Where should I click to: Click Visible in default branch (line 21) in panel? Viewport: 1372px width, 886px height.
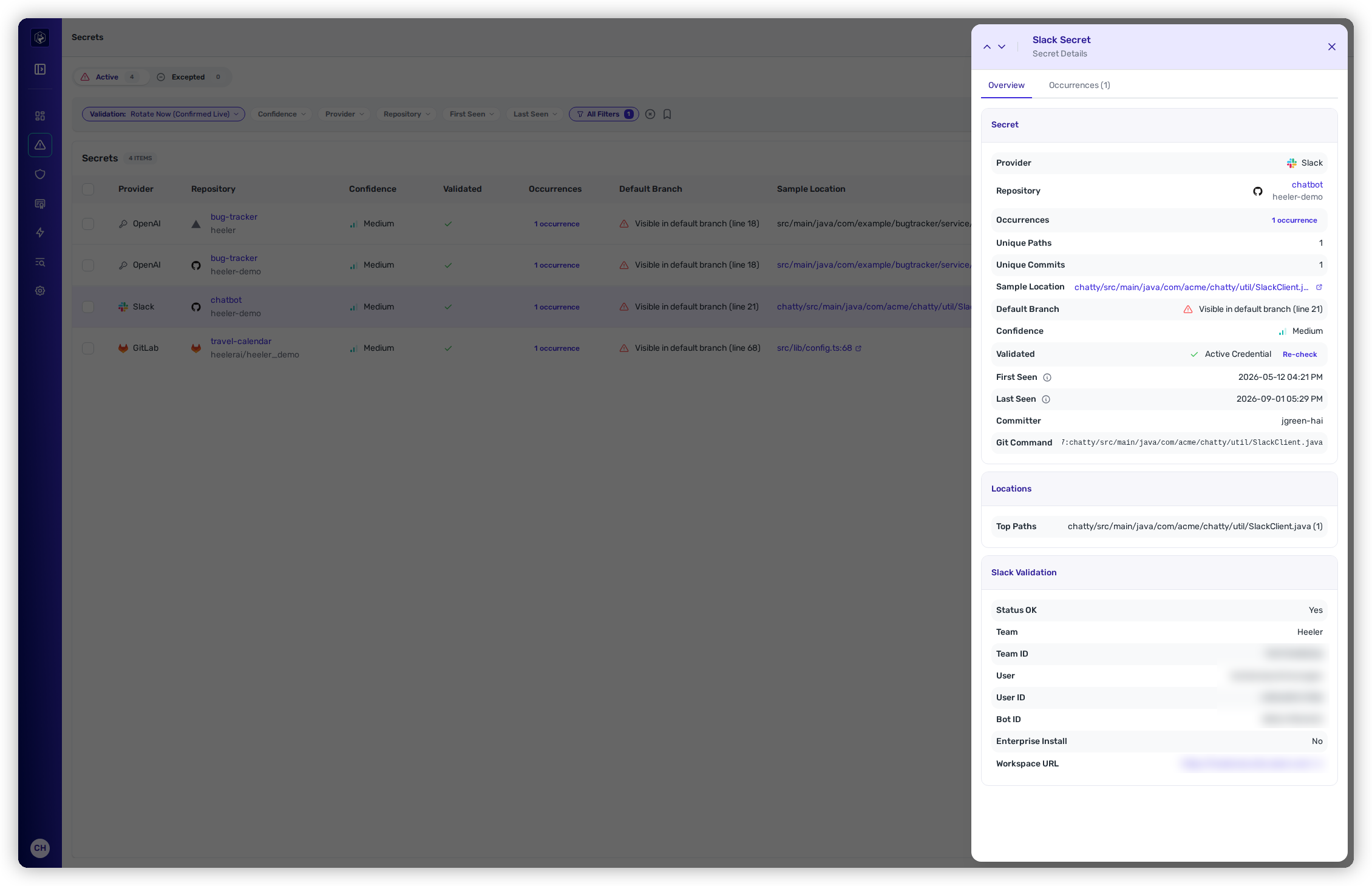(x=1260, y=309)
